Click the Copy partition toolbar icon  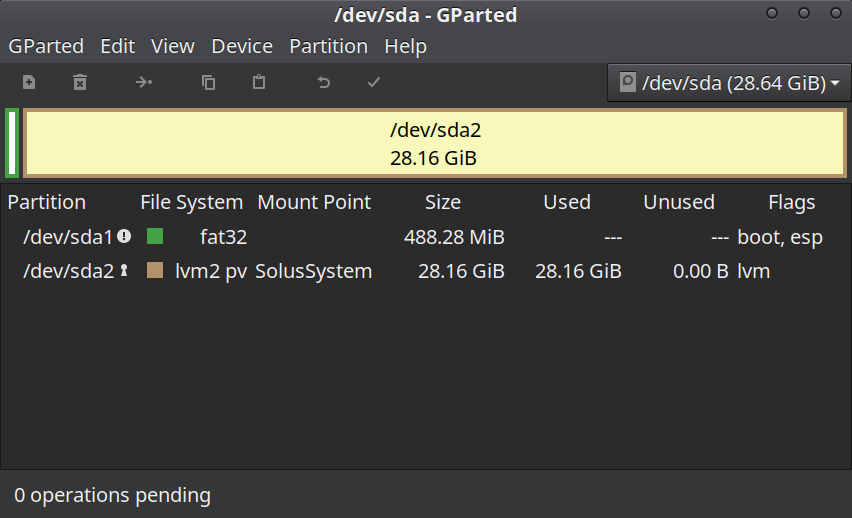208,82
